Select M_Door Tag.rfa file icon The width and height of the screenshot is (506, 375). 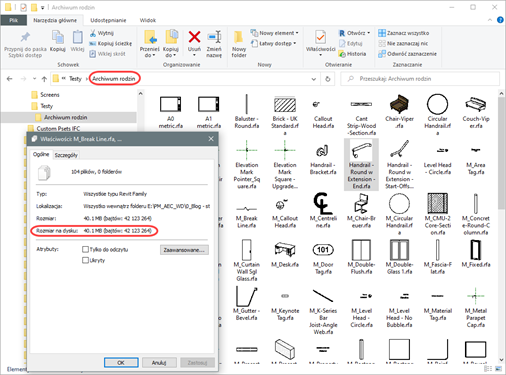(x=323, y=250)
